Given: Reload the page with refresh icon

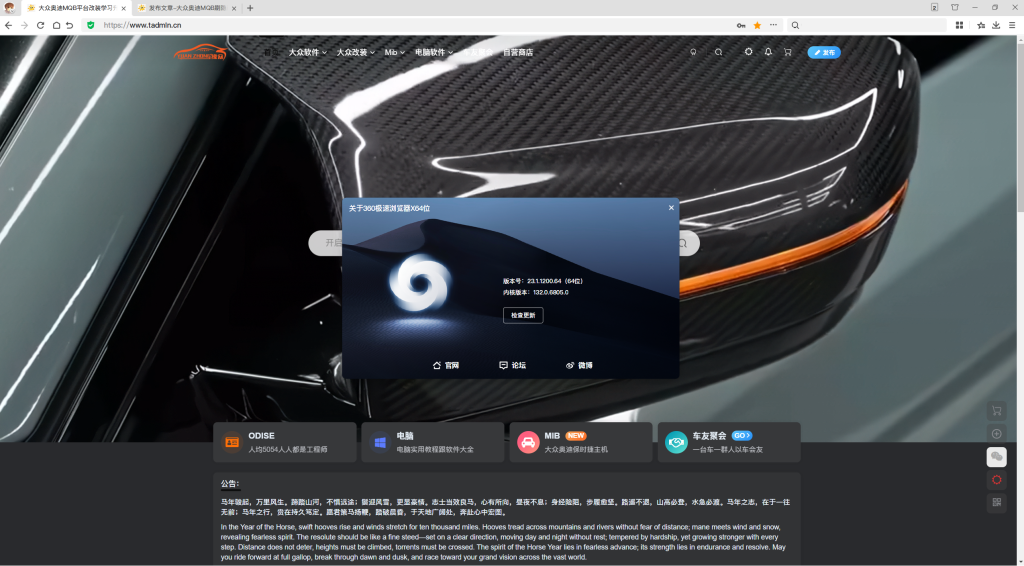Looking at the screenshot, I should [40, 25].
